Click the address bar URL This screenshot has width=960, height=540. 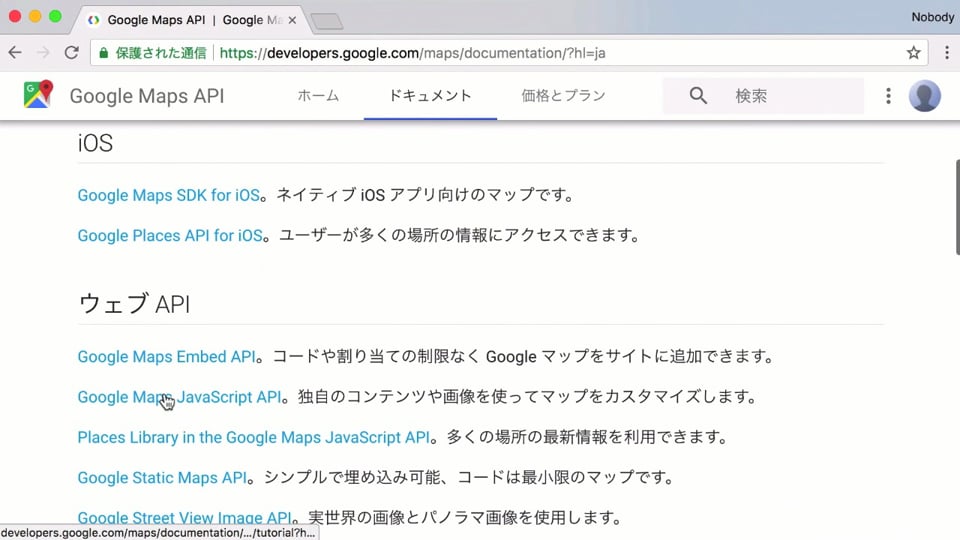[x=412, y=53]
